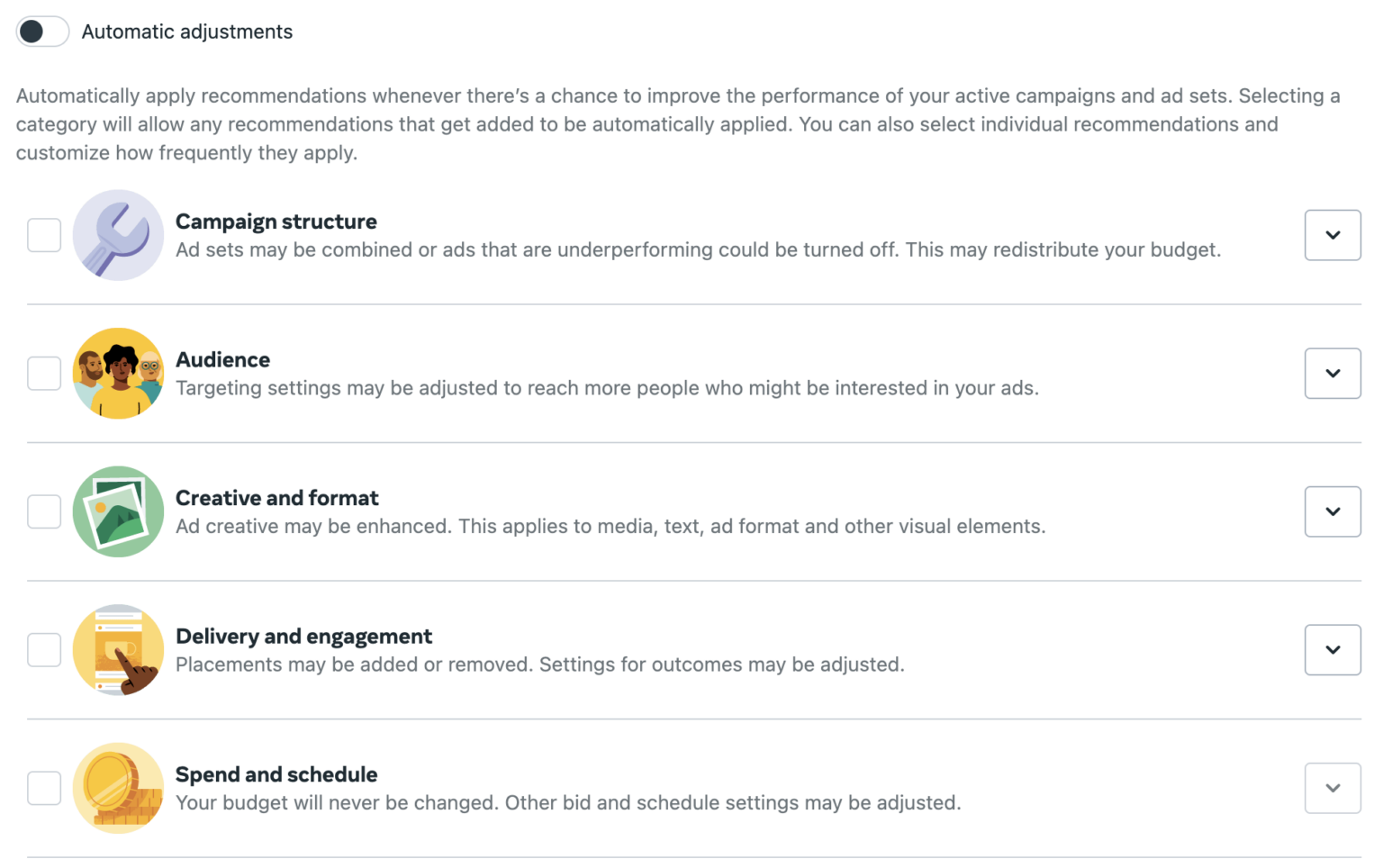Click the Audience heading text
Viewport: 1383px width, 868px height.
click(x=222, y=360)
